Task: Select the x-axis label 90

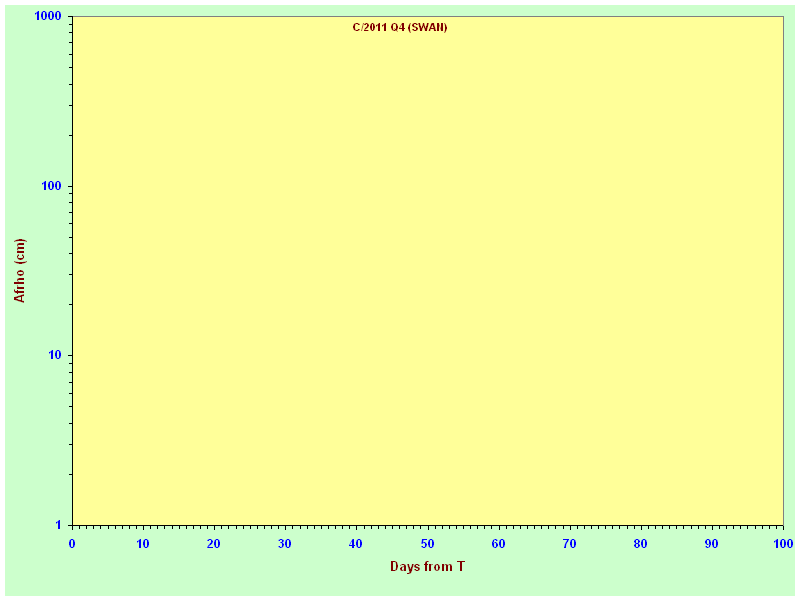Action: tap(711, 544)
